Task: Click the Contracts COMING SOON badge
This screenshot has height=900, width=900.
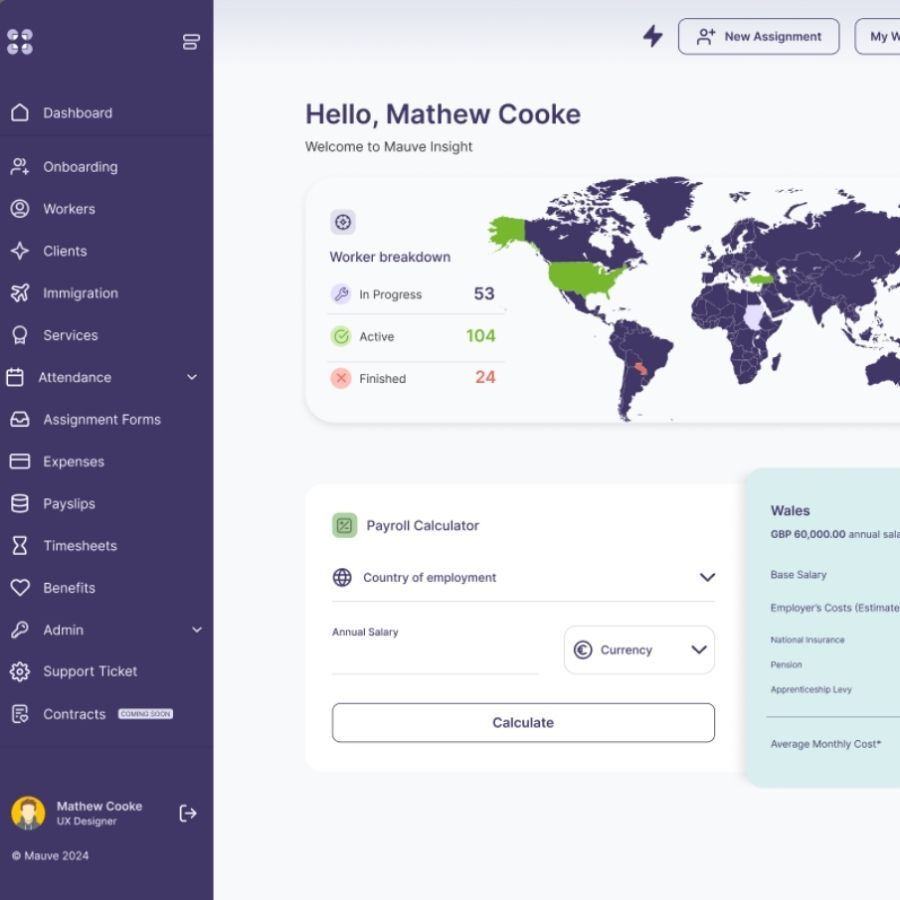Action: (x=145, y=714)
